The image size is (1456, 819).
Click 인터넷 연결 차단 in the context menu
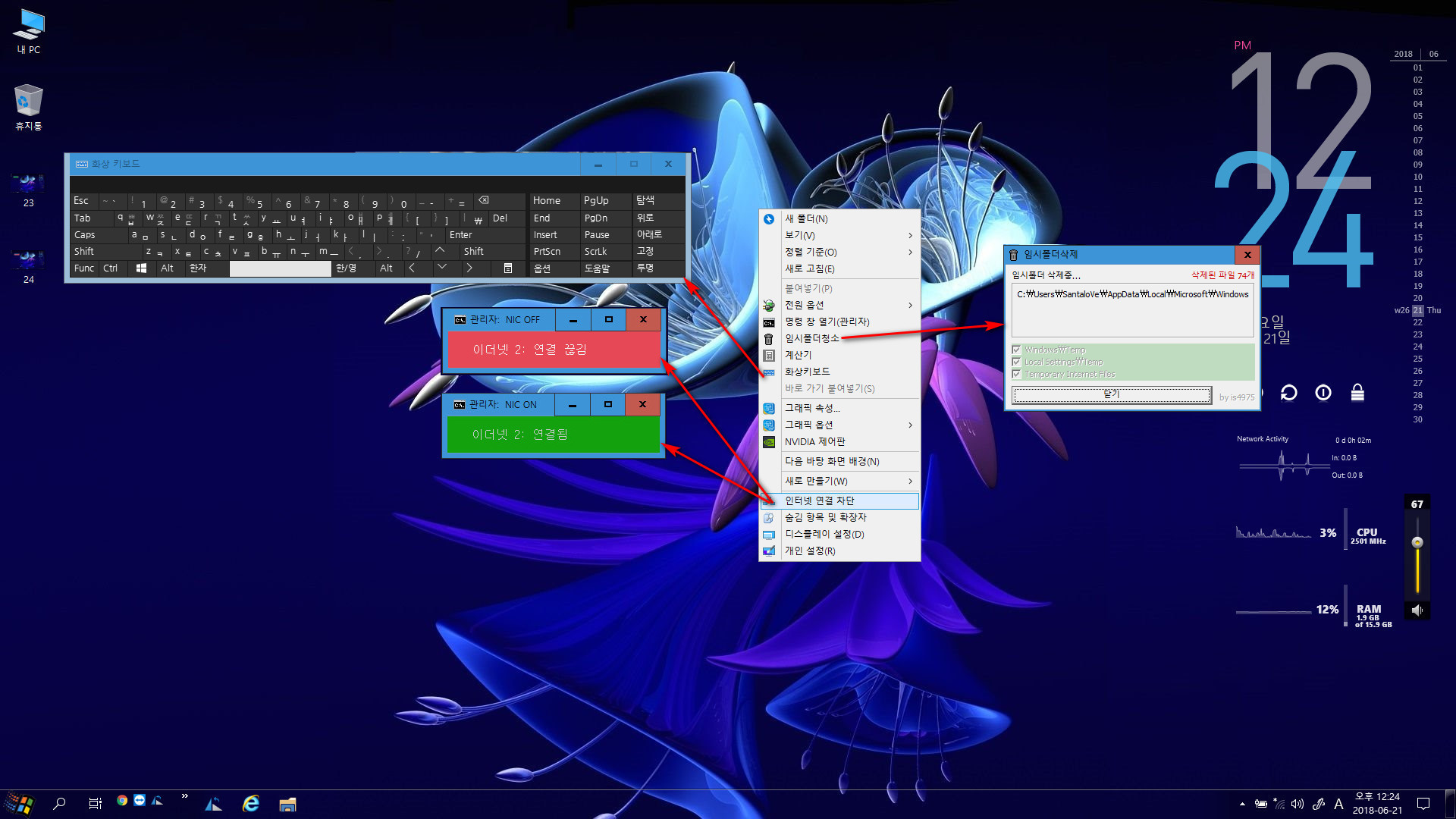[x=839, y=501]
